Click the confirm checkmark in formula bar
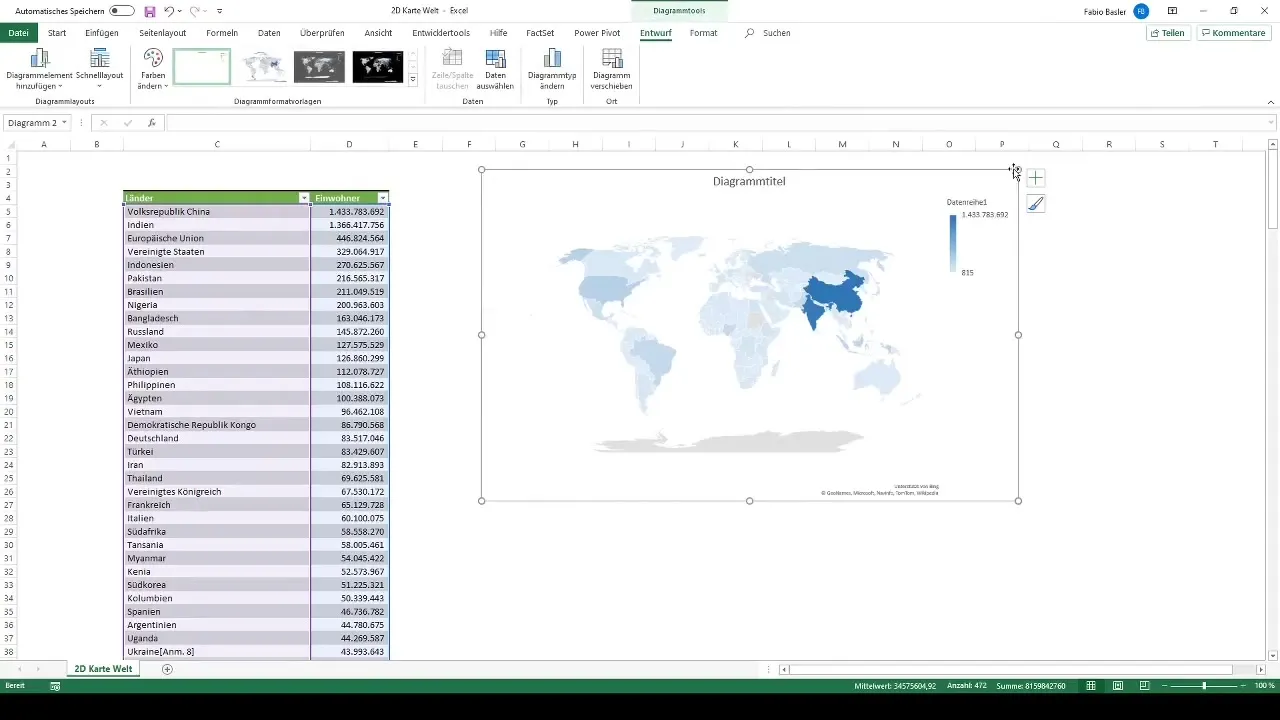Viewport: 1280px width, 720px height. click(x=127, y=123)
